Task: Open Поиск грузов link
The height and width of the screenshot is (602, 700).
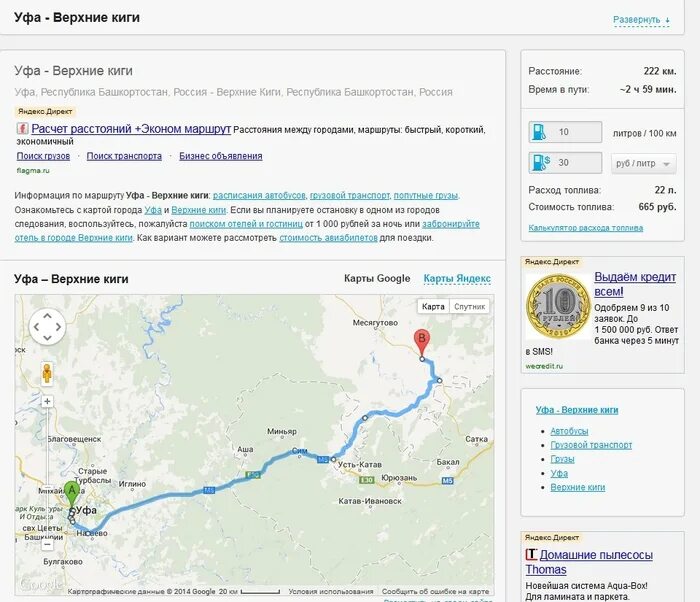Action: click(43, 156)
